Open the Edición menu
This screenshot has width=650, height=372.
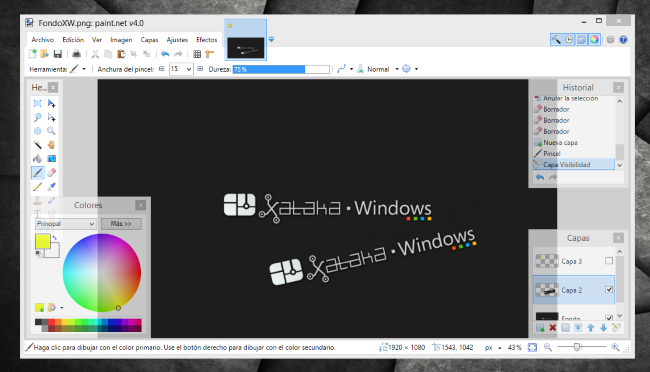[73, 39]
